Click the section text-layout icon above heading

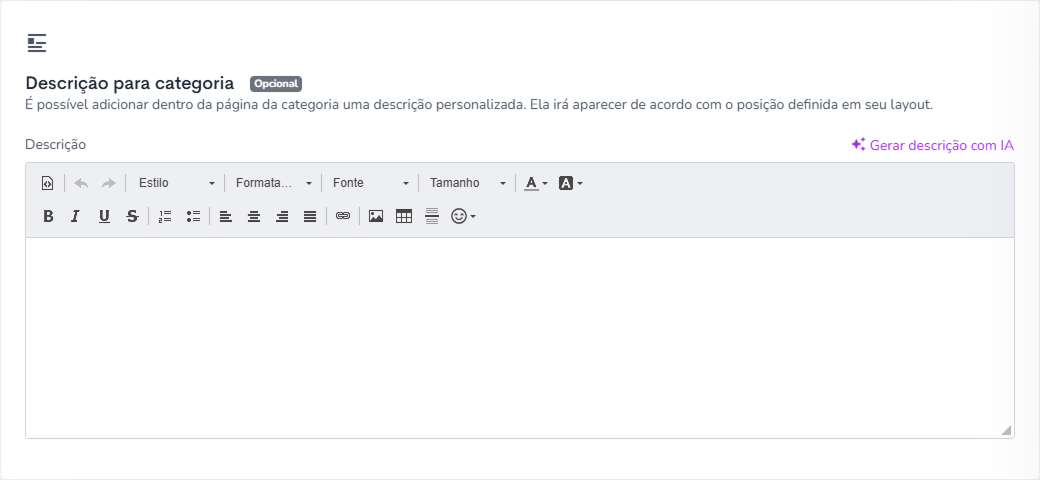point(37,43)
